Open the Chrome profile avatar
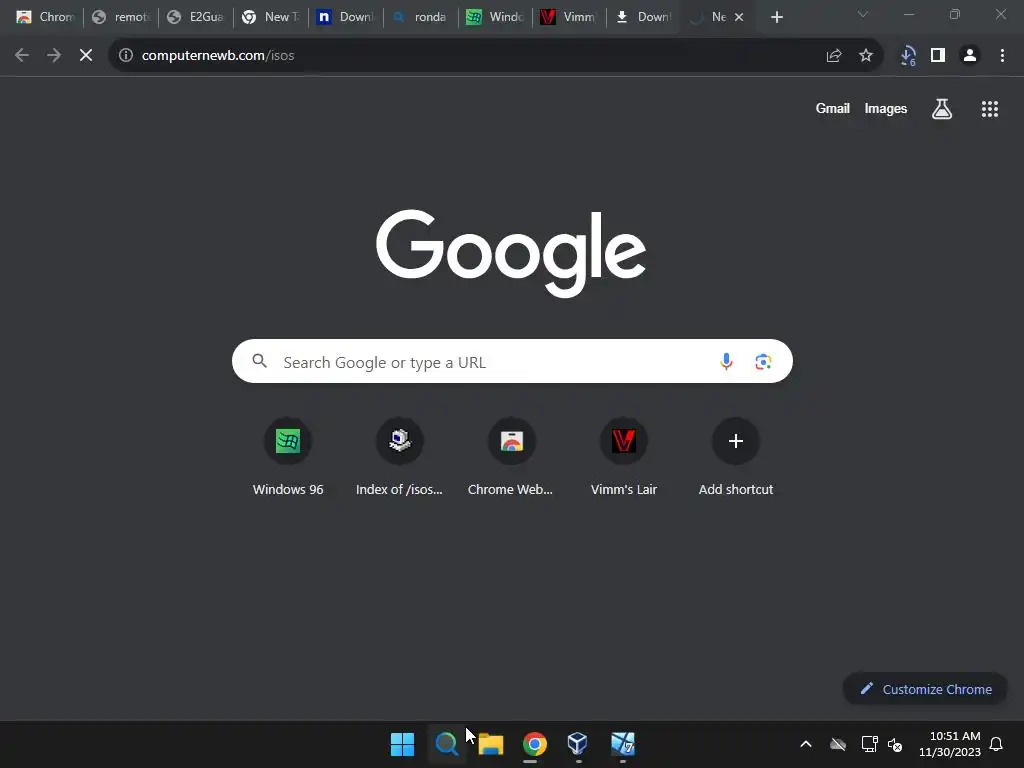Image resolution: width=1024 pixels, height=768 pixels. [970, 56]
